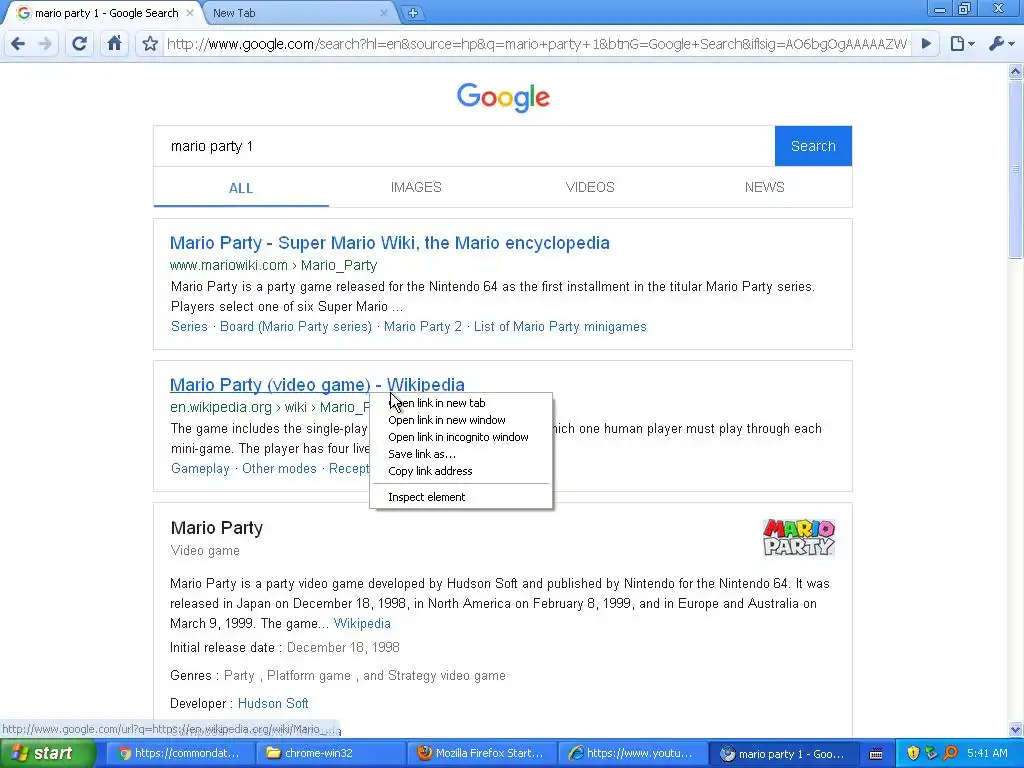Open the page menu icon
Image resolution: width=1024 pixels, height=768 pixels.
tap(961, 44)
